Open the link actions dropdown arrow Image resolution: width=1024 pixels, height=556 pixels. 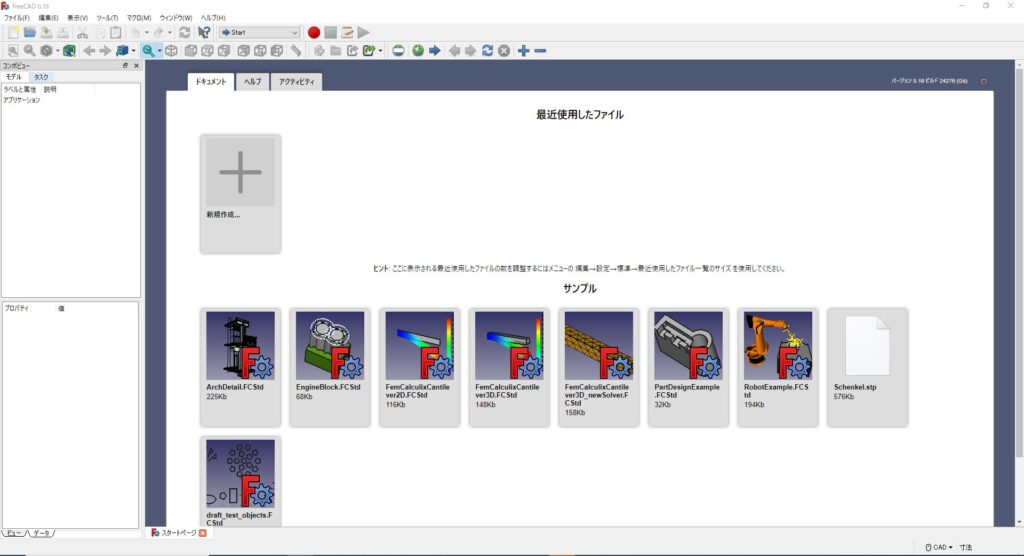pyautogui.click(x=381, y=51)
